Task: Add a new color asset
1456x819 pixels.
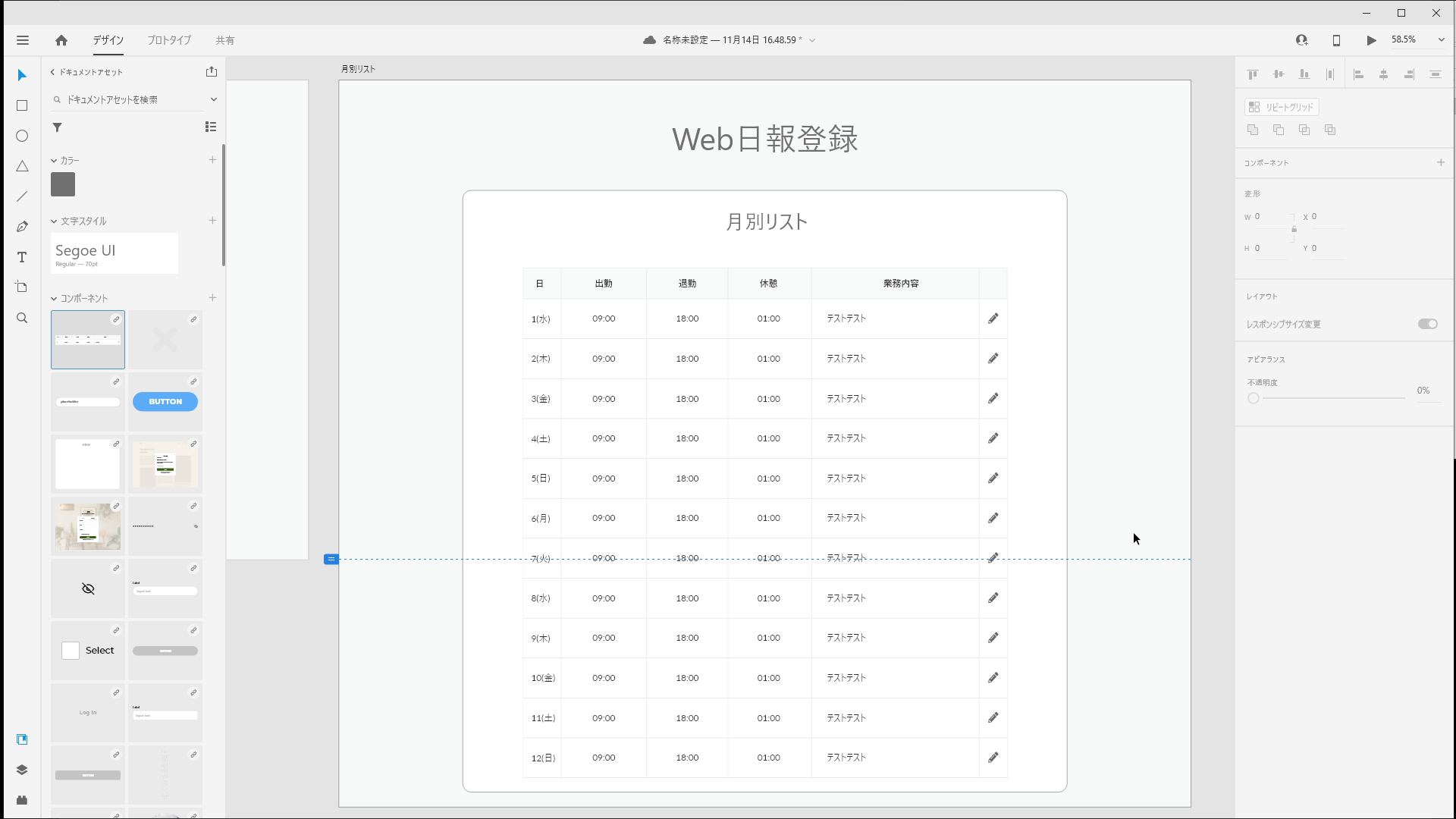Action: coord(212,160)
